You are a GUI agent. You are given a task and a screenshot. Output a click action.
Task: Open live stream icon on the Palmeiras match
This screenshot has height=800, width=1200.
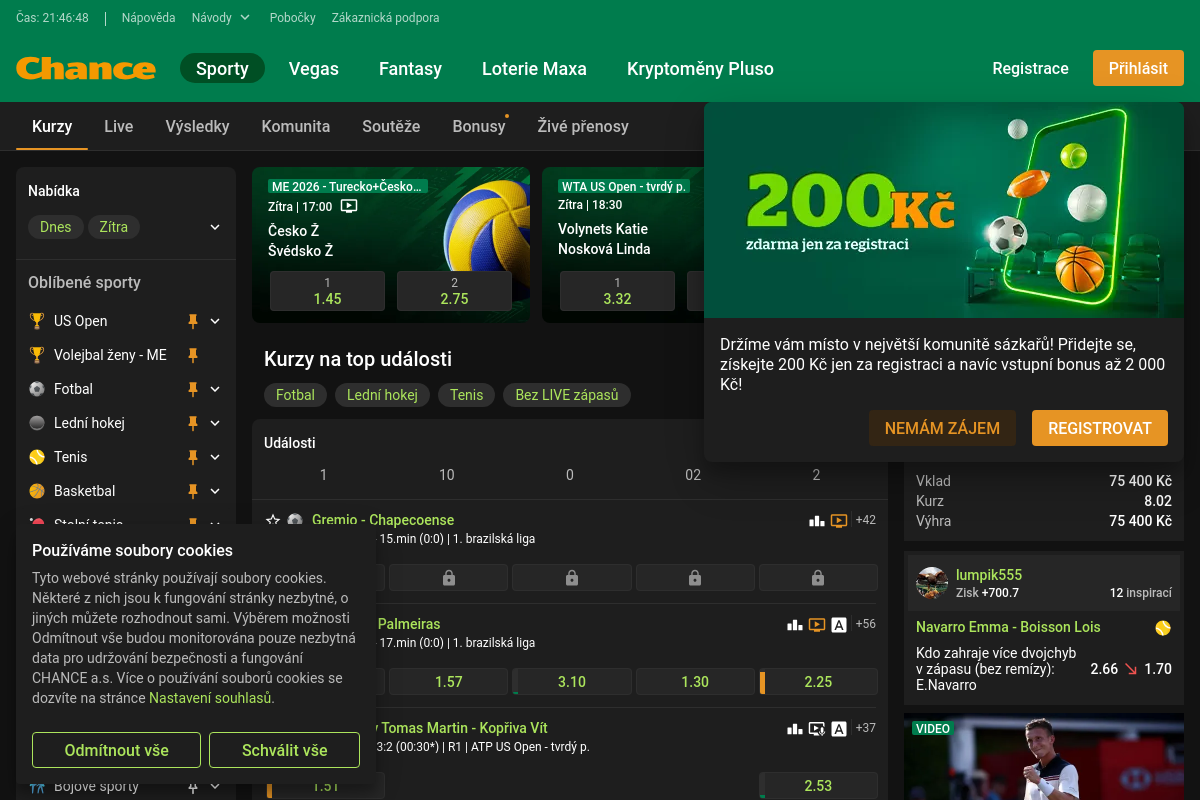tap(817, 624)
